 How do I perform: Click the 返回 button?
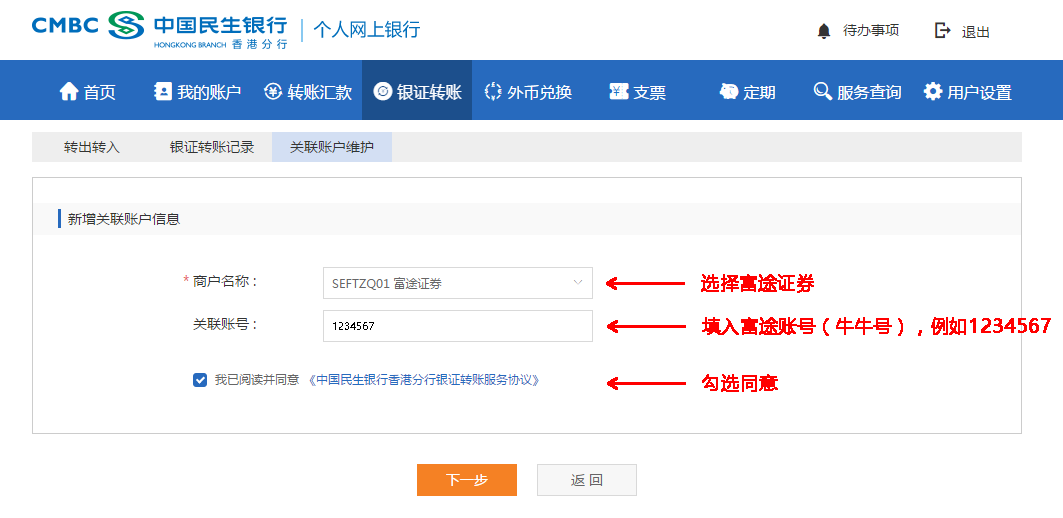[586, 480]
